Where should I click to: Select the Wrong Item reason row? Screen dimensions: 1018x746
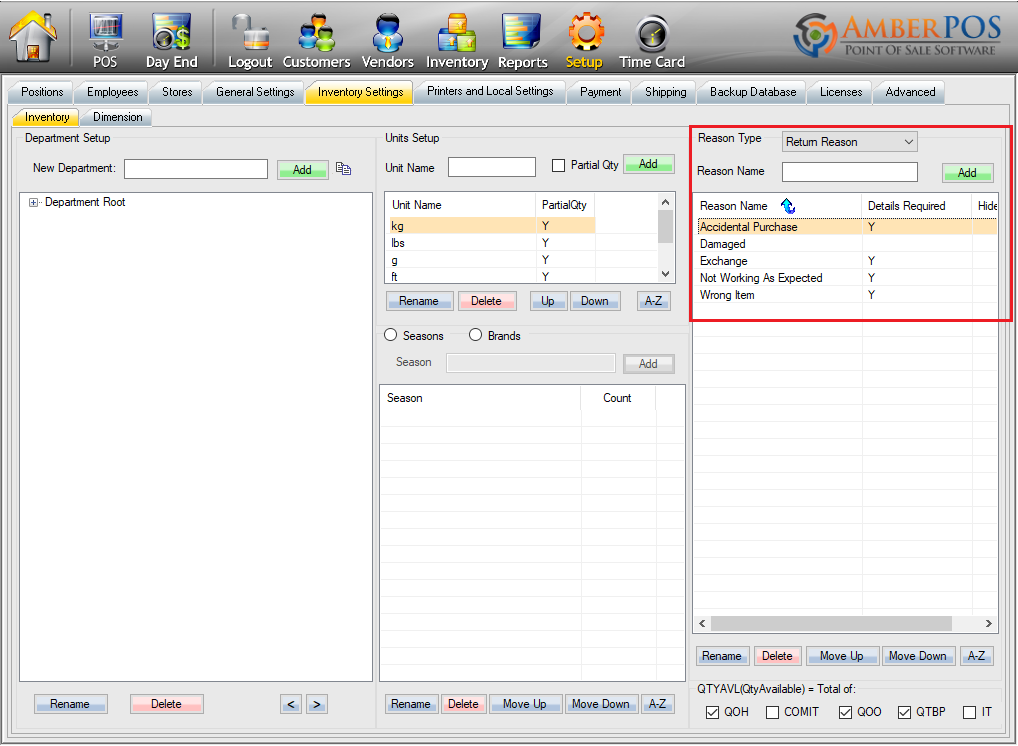(847, 295)
